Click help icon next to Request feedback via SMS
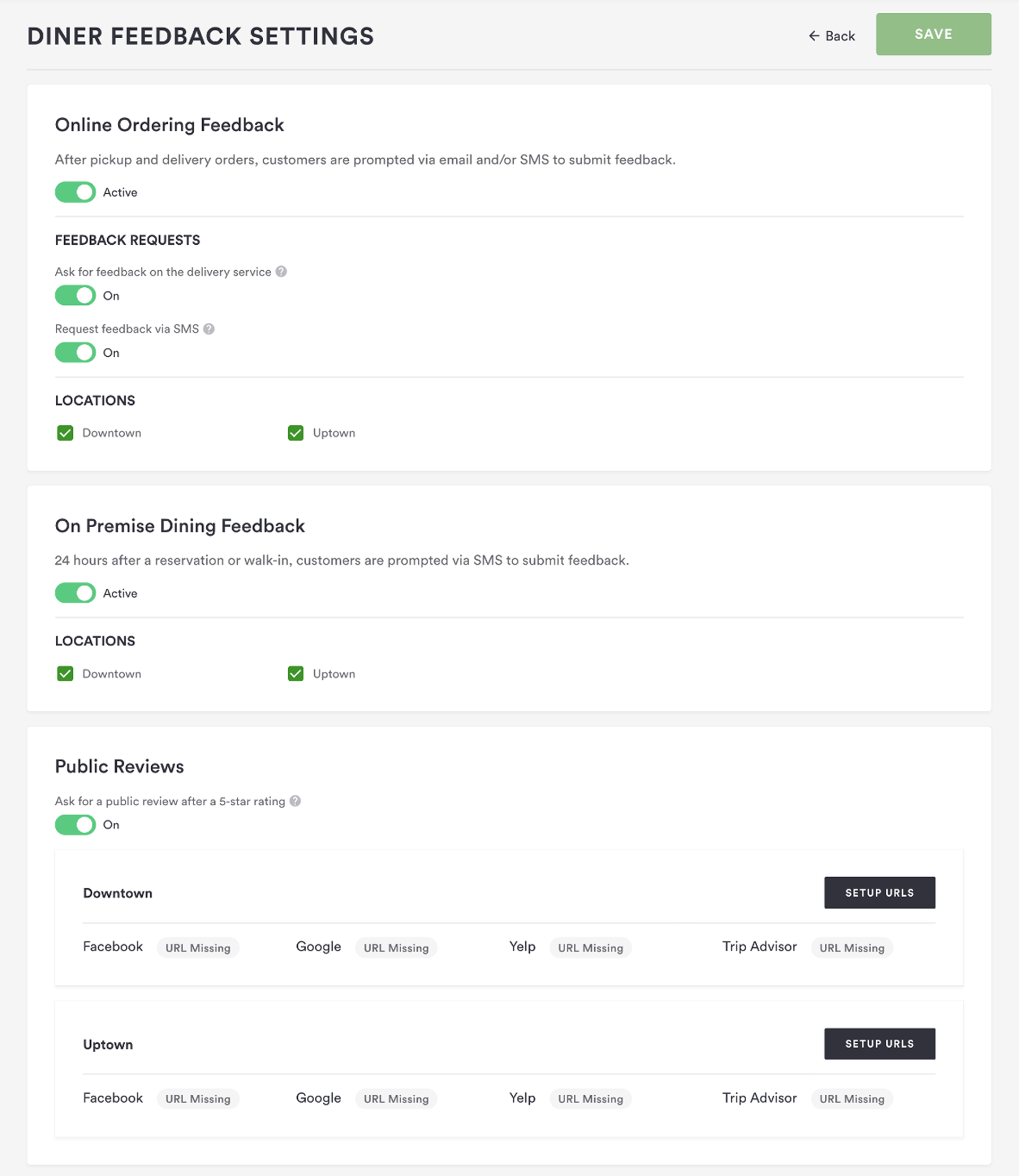Viewport: 1019px width, 1176px height. [209, 329]
